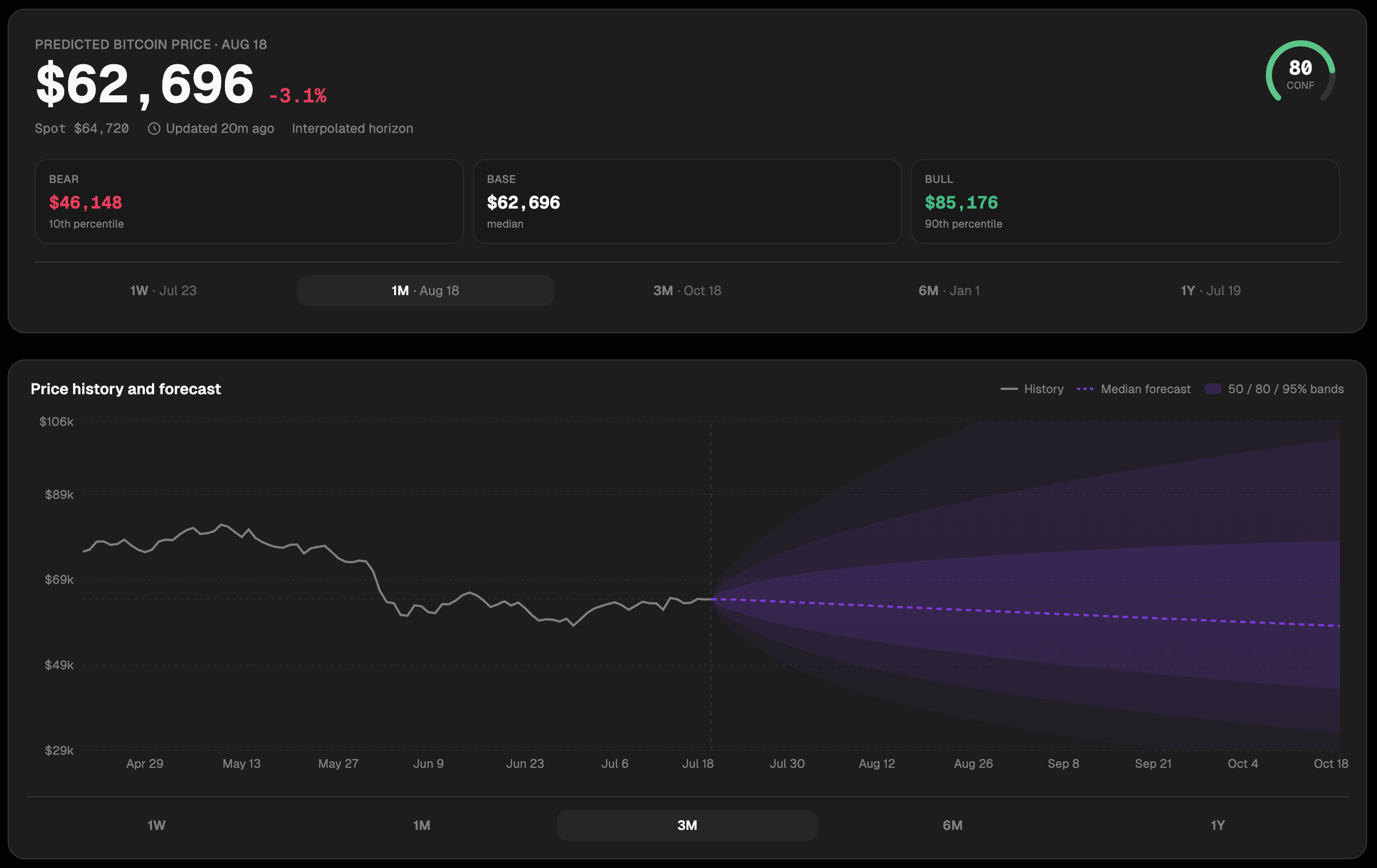Click the Apr 29 date axis label

145,763
